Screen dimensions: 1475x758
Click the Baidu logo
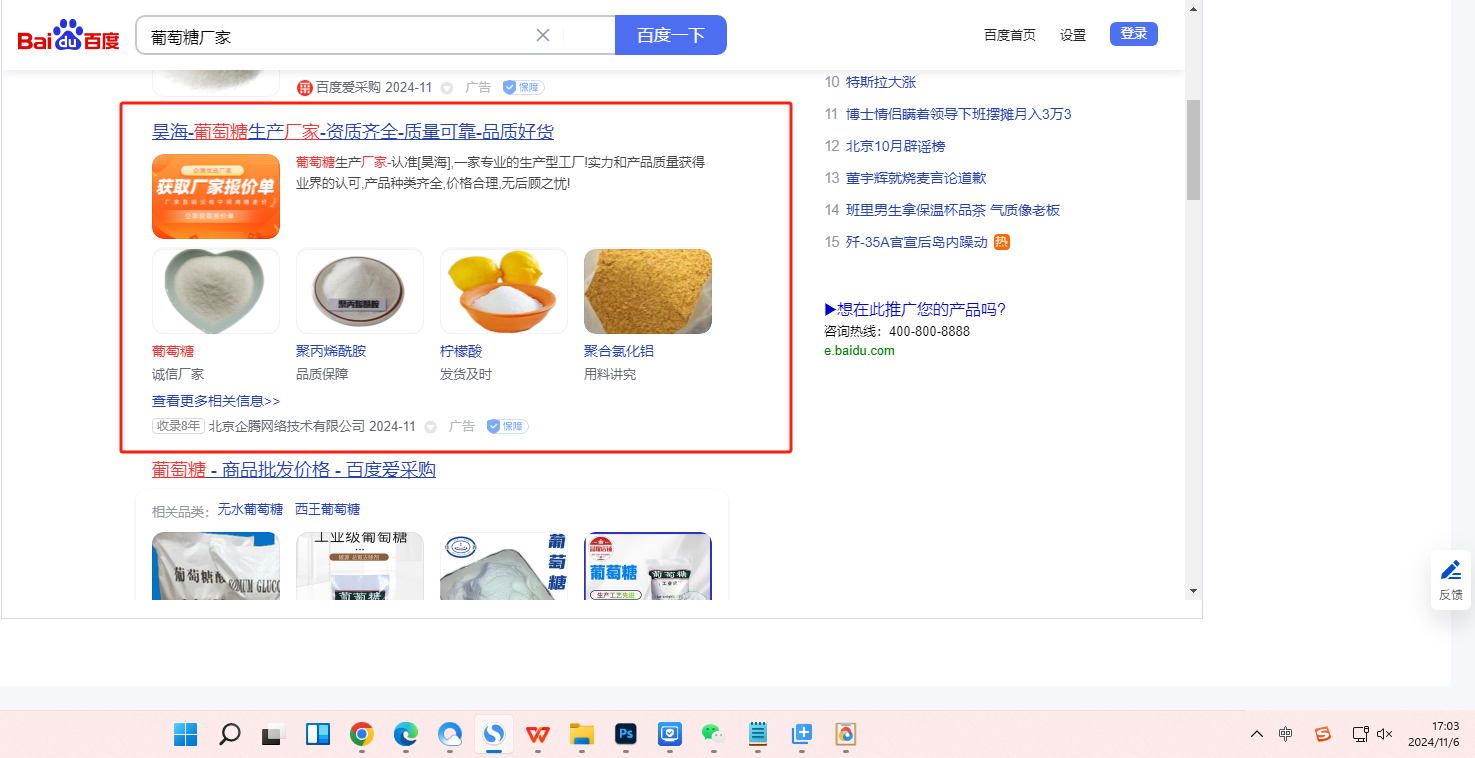68,36
